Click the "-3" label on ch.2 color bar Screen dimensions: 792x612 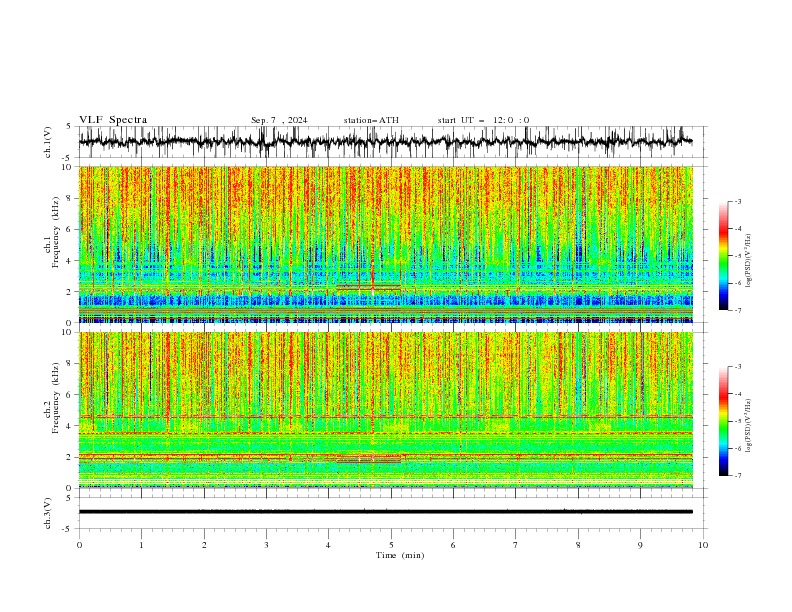737,367
